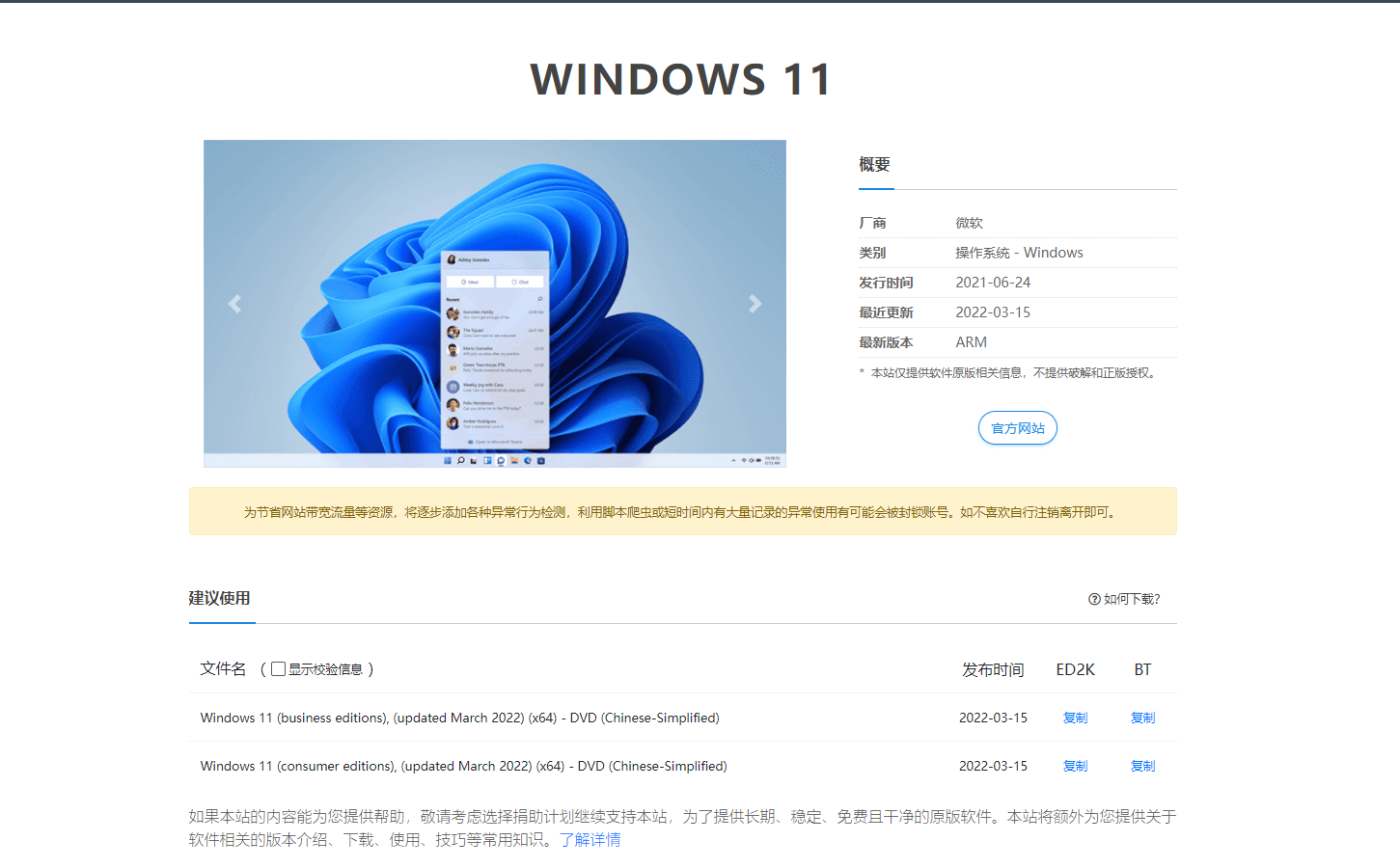1400x868 pixels.
Task: Click the WINDOWS 11 page title
Action: click(679, 78)
